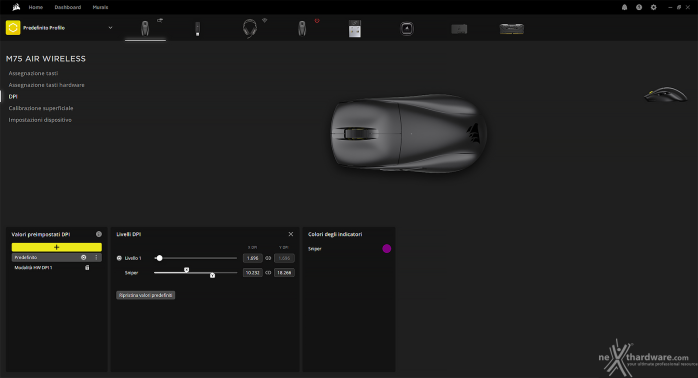This screenshot has height=378, width=698.
Task: Select the USB dongle device icon
Action: pos(198,29)
